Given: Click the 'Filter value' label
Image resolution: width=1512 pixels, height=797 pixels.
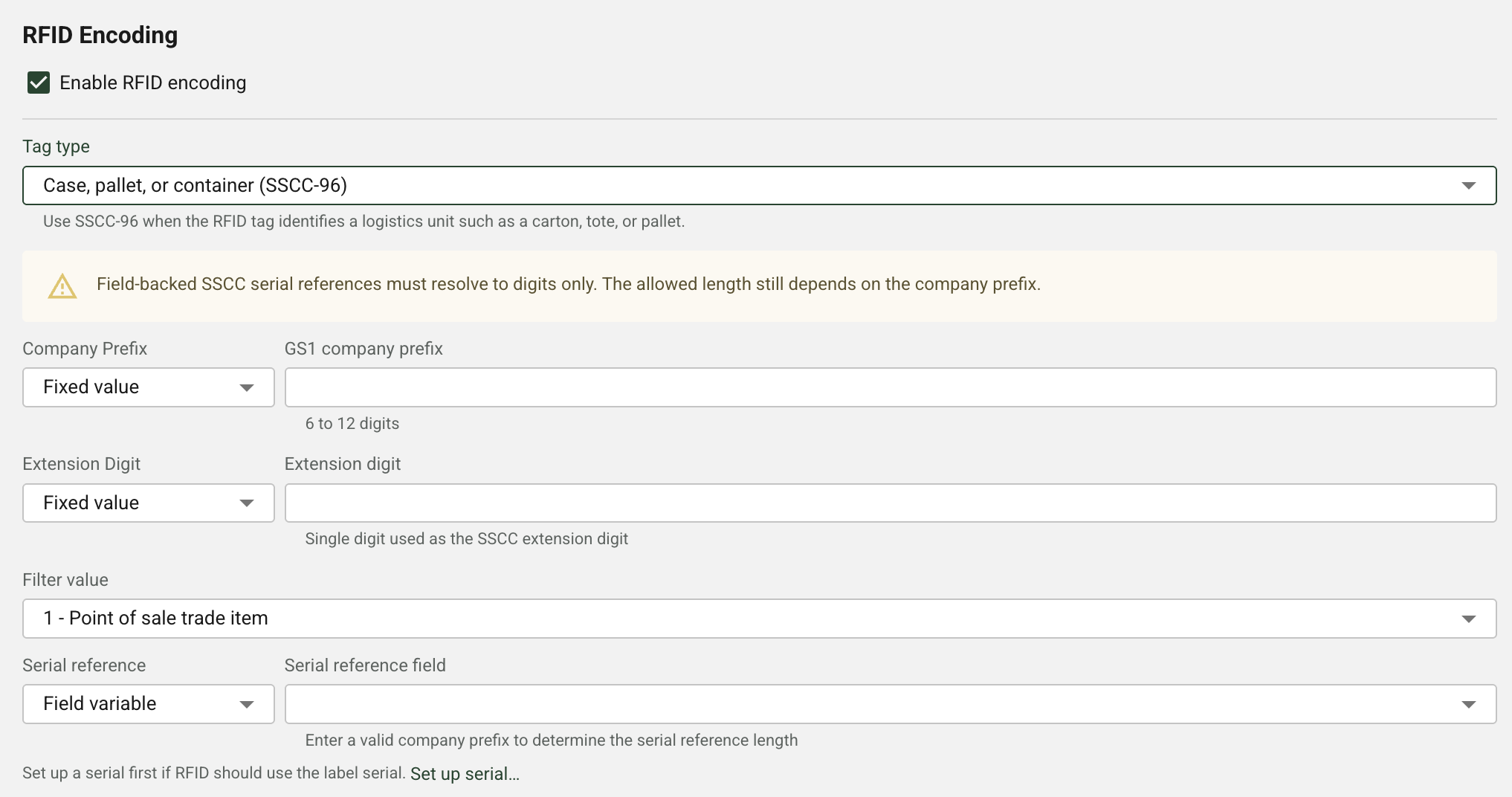Looking at the screenshot, I should (x=65, y=580).
